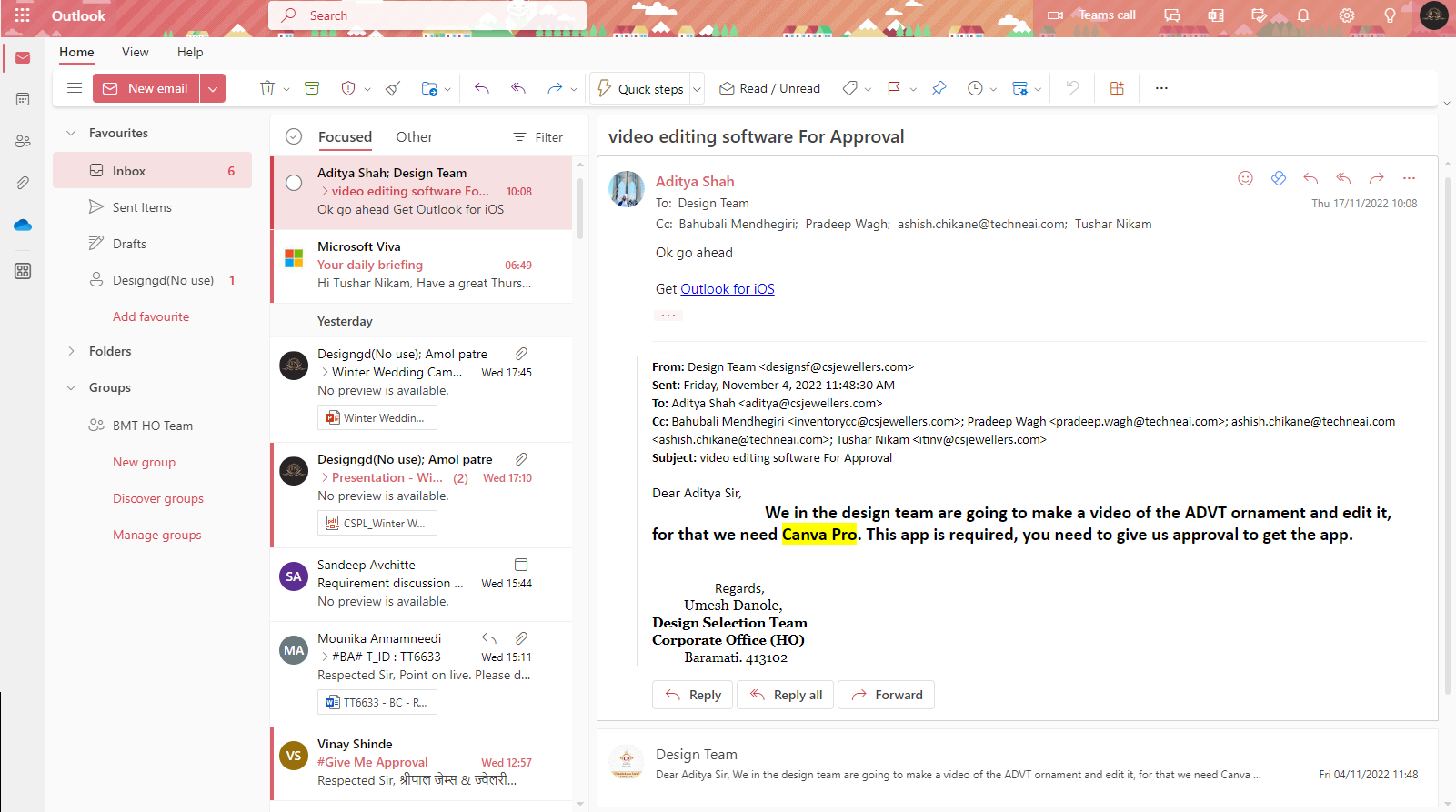Click Add favourite link
This screenshot has width=1456, height=812.
tap(151, 316)
